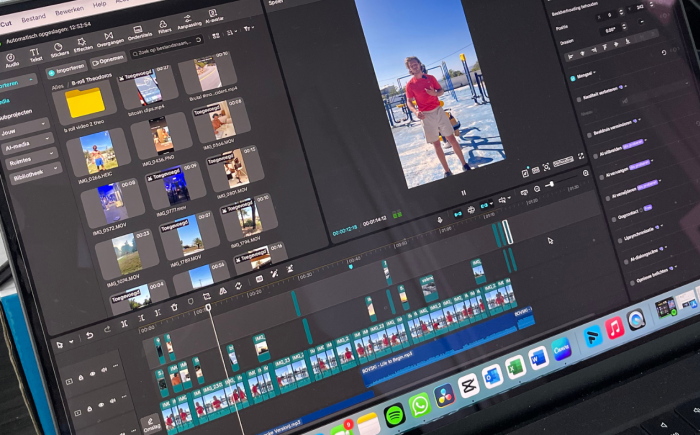
Task: Open the Bewerken menu
Action: coord(69,11)
